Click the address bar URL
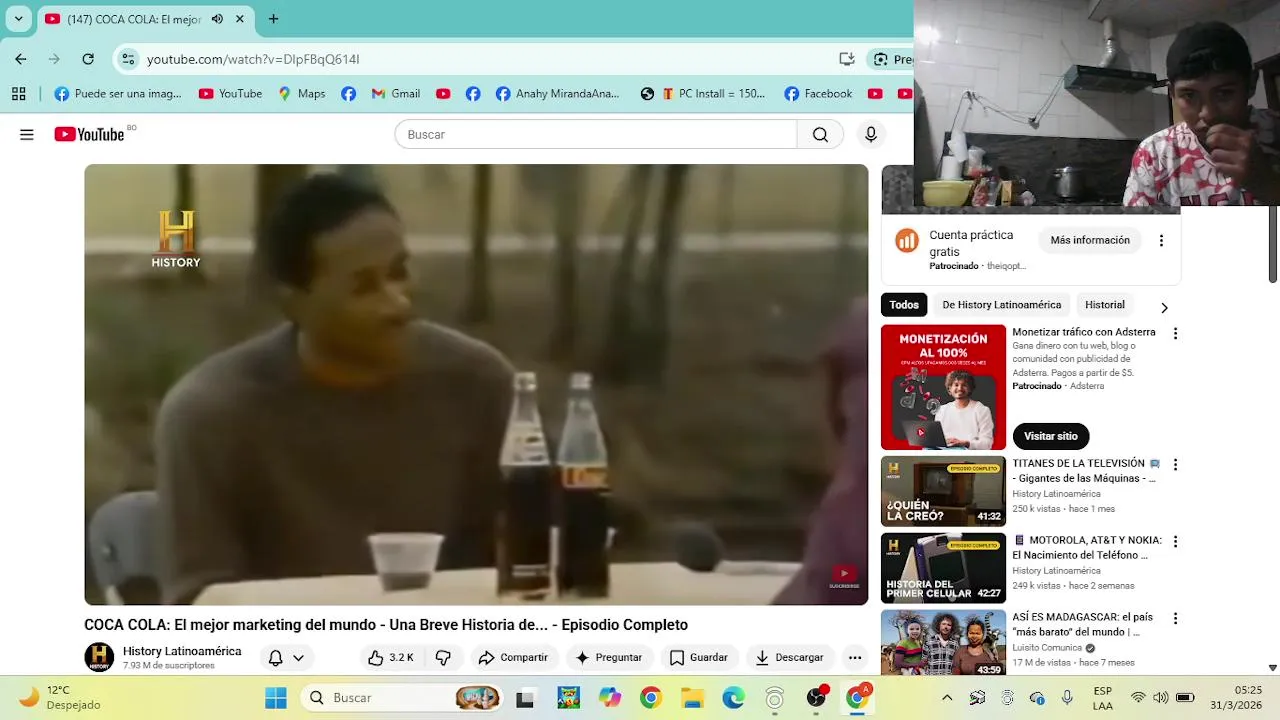The height and width of the screenshot is (720, 1280). 253,59
